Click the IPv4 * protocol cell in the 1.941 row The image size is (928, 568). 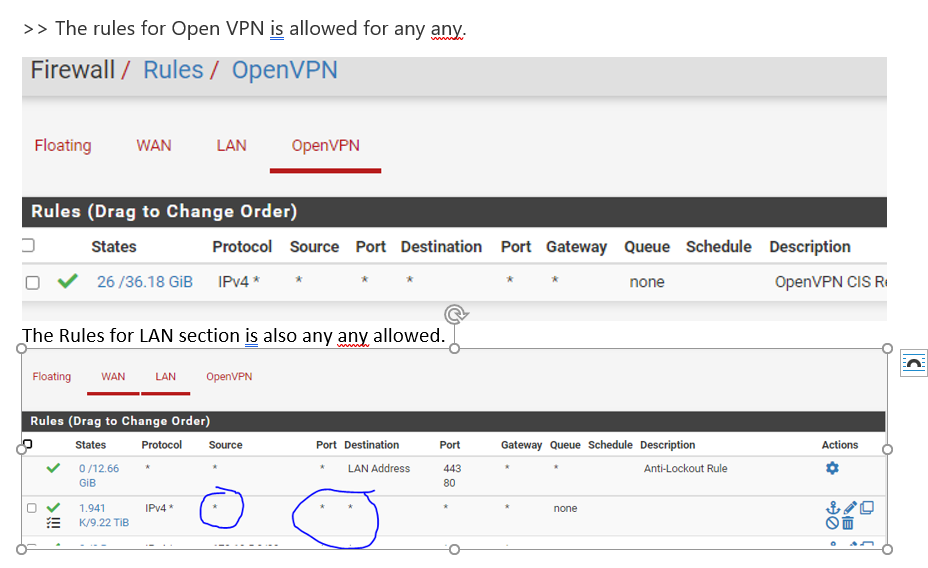[159, 508]
